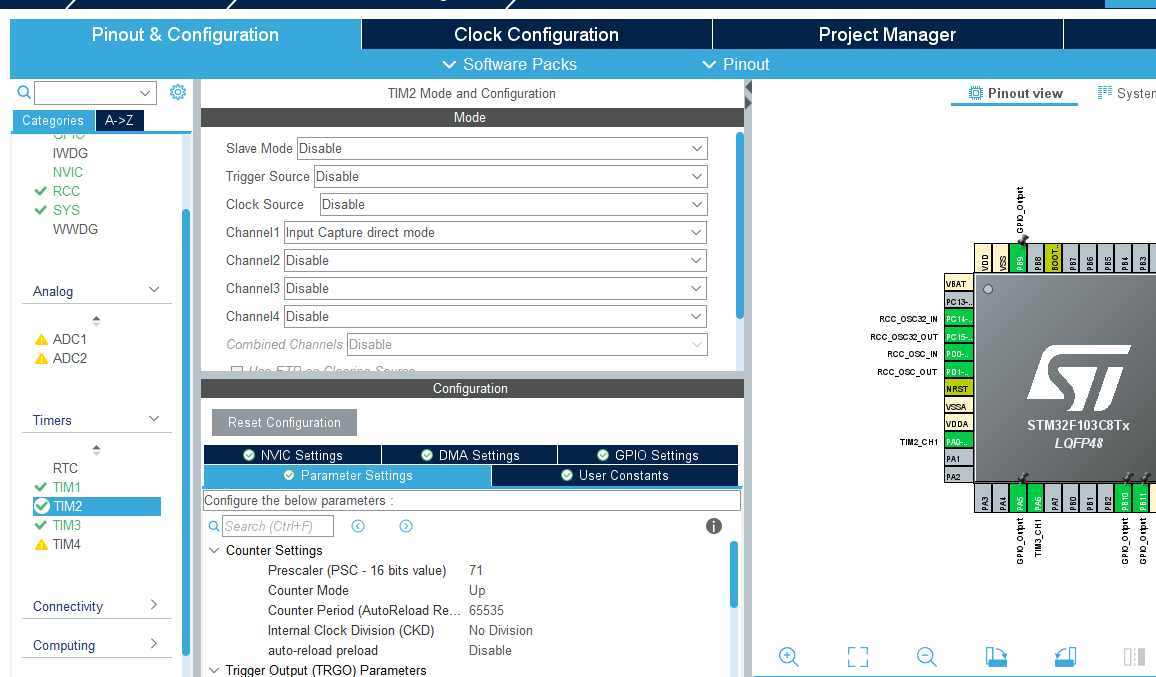Open the User Constants tab
The width and height of the screenshot is (1156, 677).
coord(615,476)
